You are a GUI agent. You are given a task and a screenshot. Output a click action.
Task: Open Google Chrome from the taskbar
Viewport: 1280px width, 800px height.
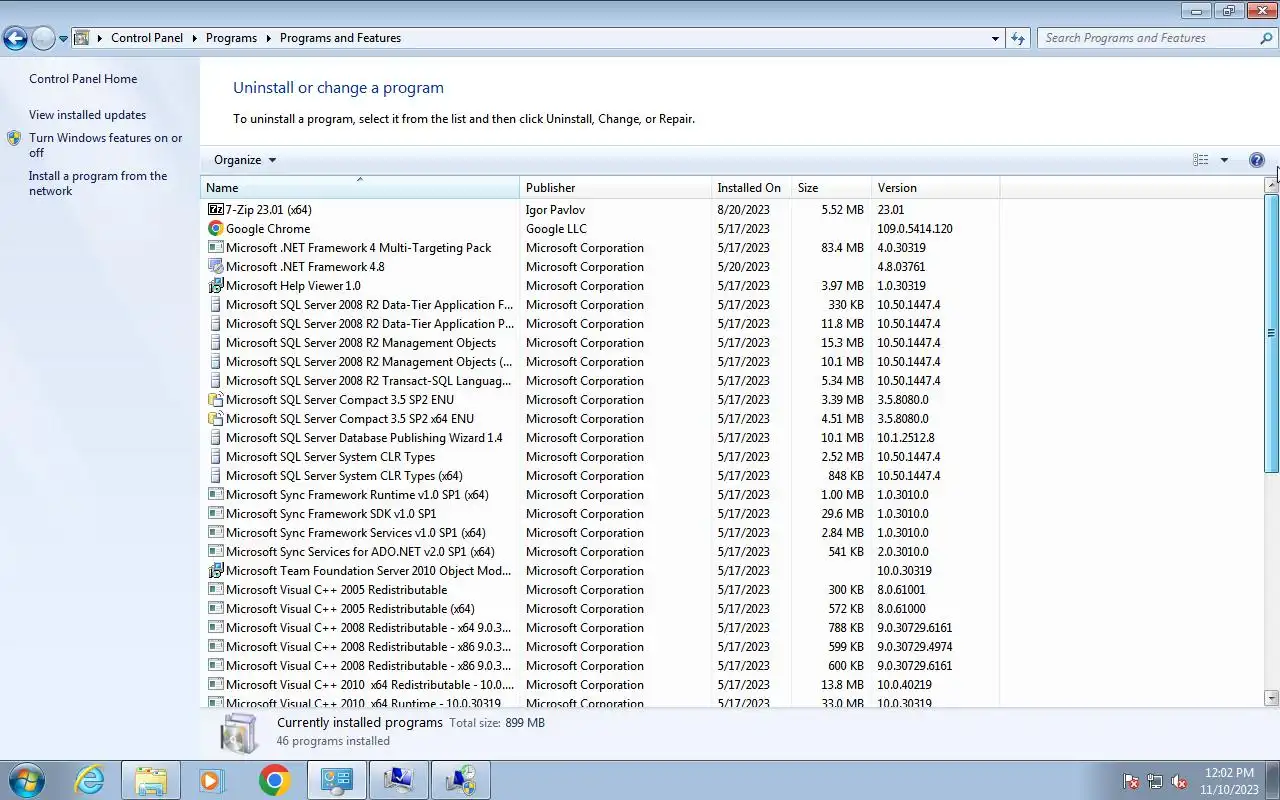pos(274,780)
